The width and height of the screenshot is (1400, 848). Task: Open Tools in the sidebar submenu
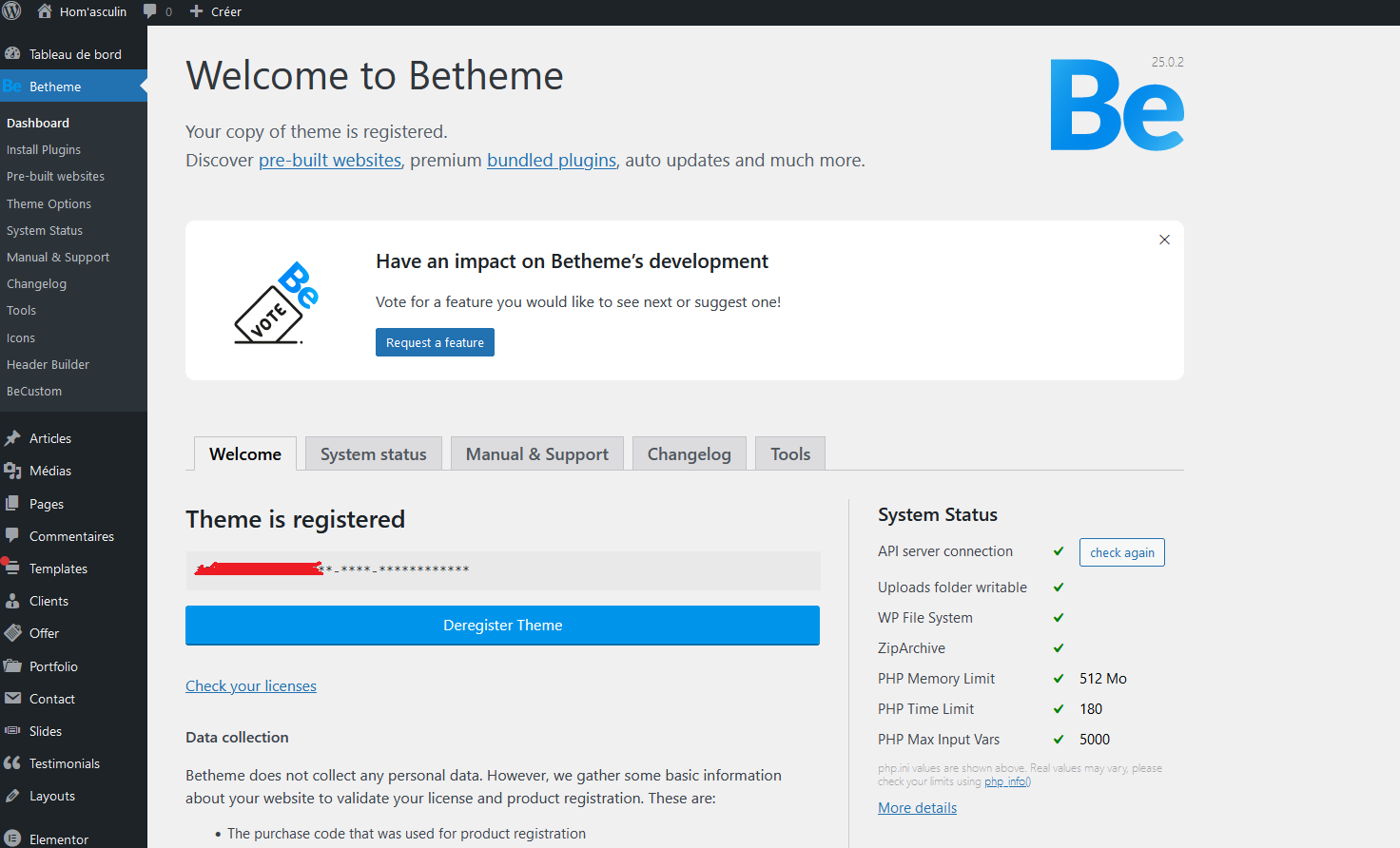(x=21, y=310)
